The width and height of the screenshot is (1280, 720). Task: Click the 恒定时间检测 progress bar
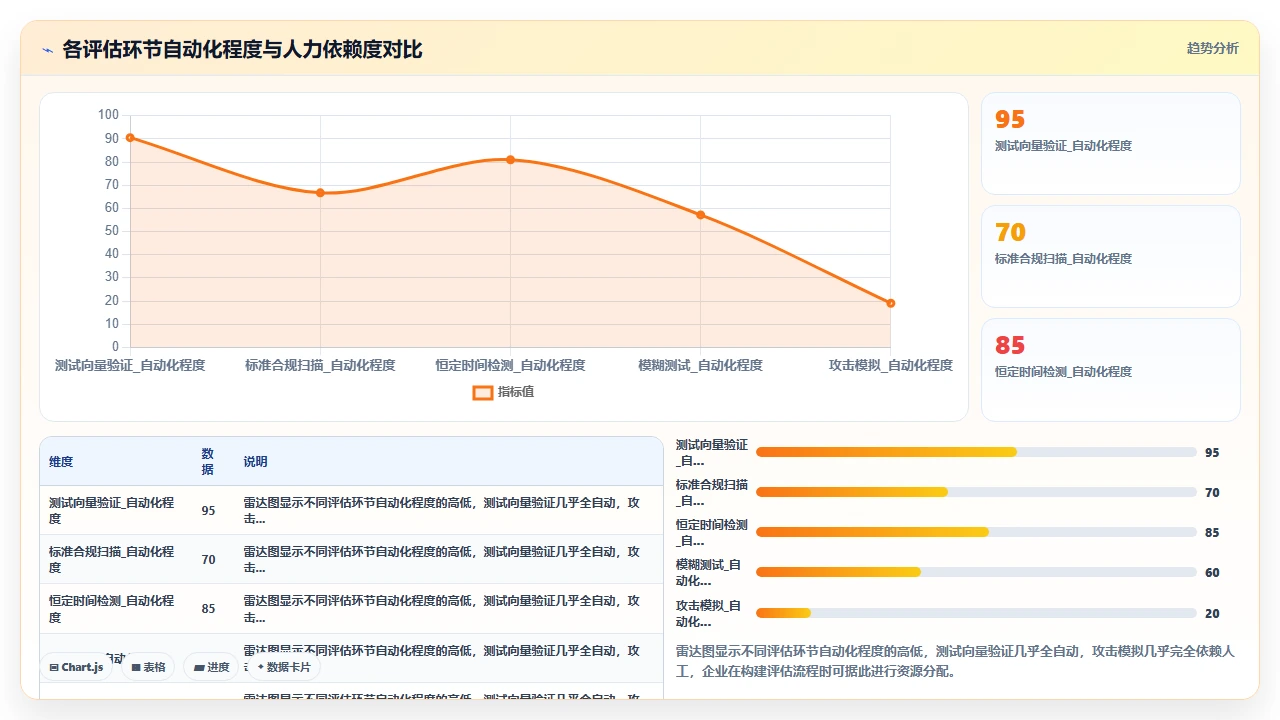click(x=976, y=532)
